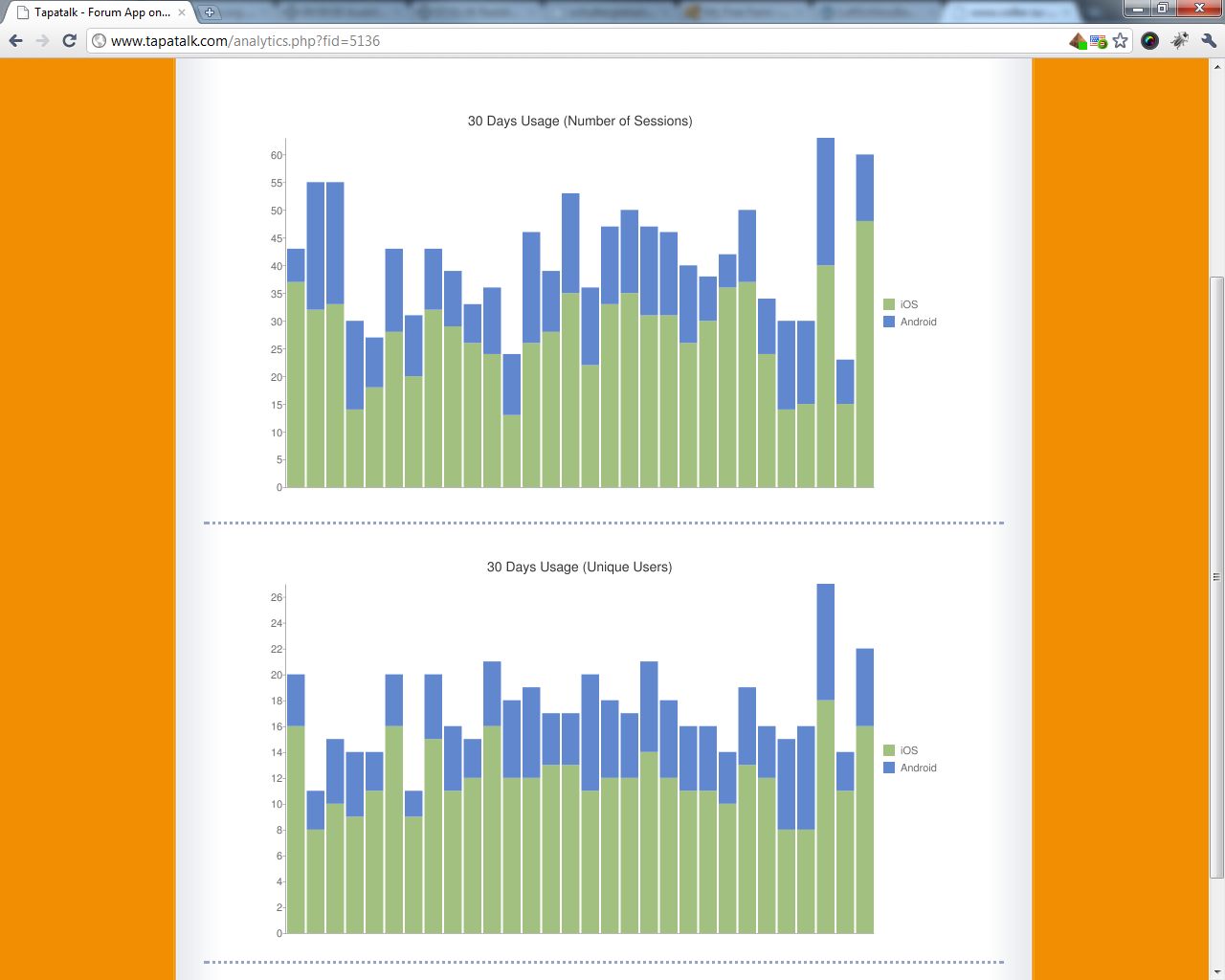Click the forward navigation arrow

(x=42, y=40)
